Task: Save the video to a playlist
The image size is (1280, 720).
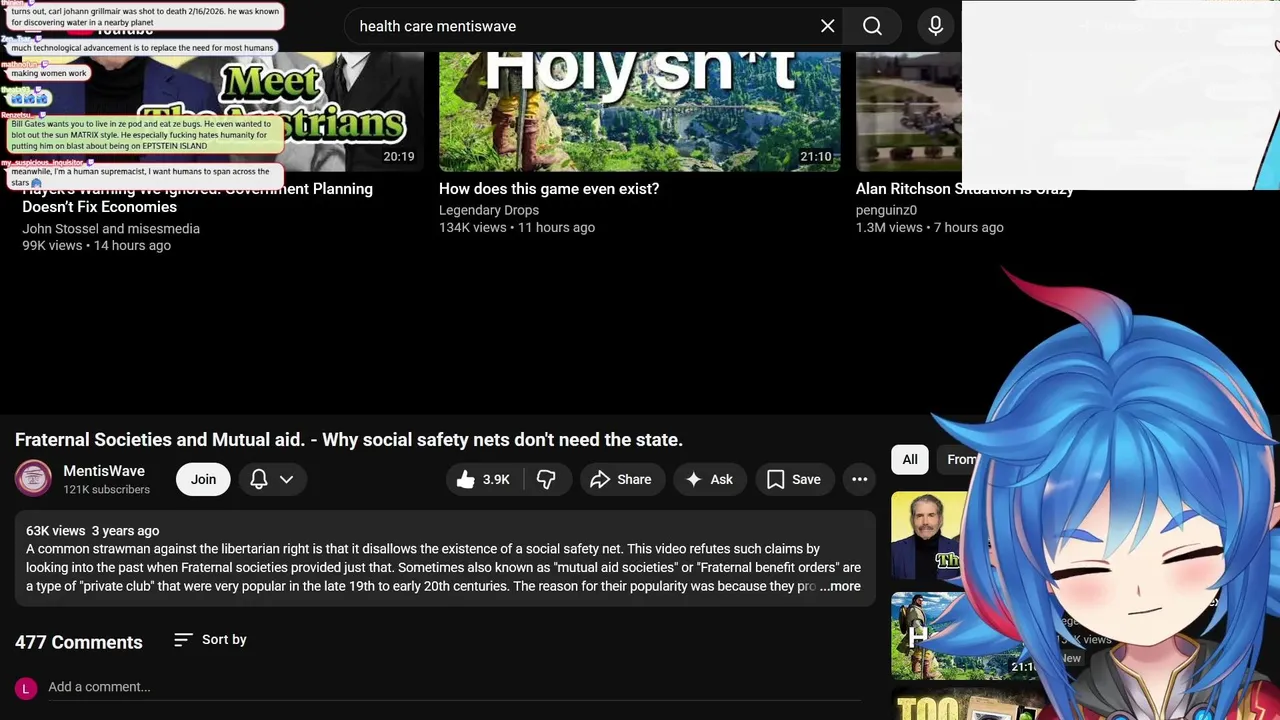Action: pos(794,480)
